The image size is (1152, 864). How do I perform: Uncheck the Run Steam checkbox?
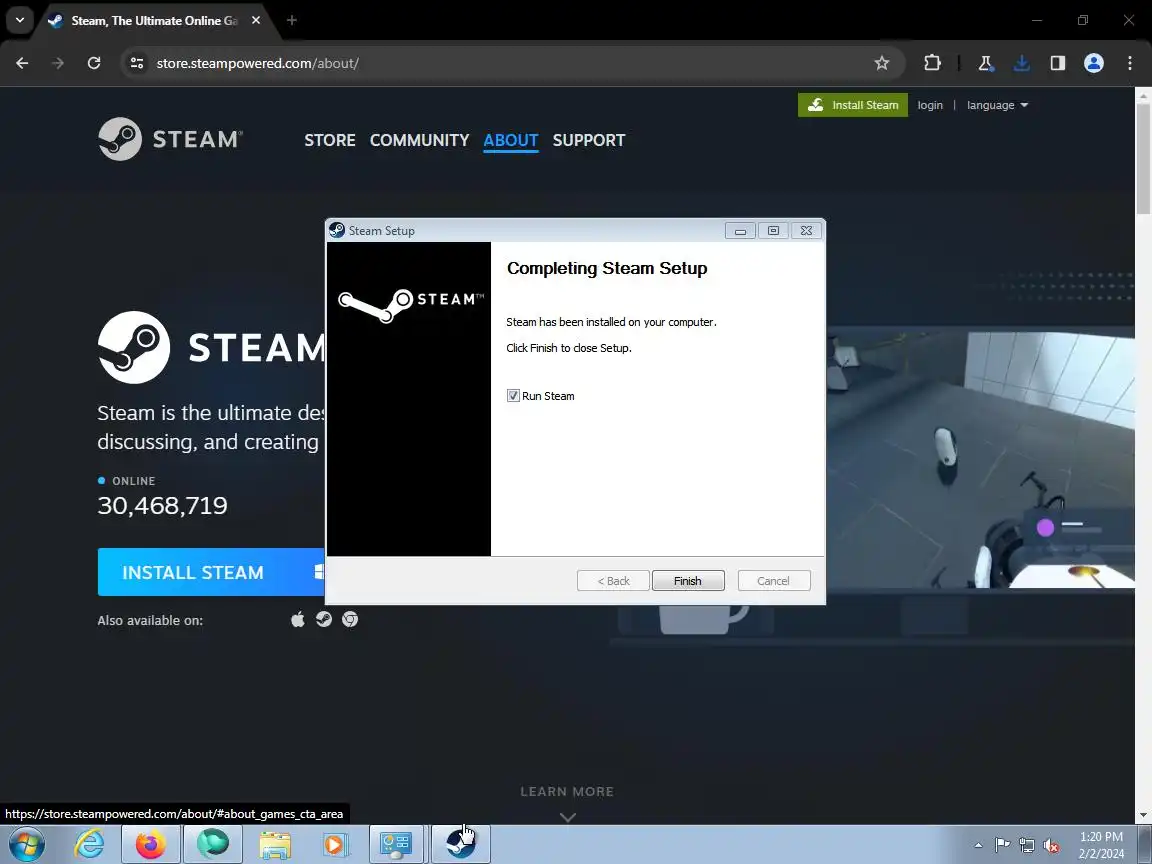[x=513, y=395]
